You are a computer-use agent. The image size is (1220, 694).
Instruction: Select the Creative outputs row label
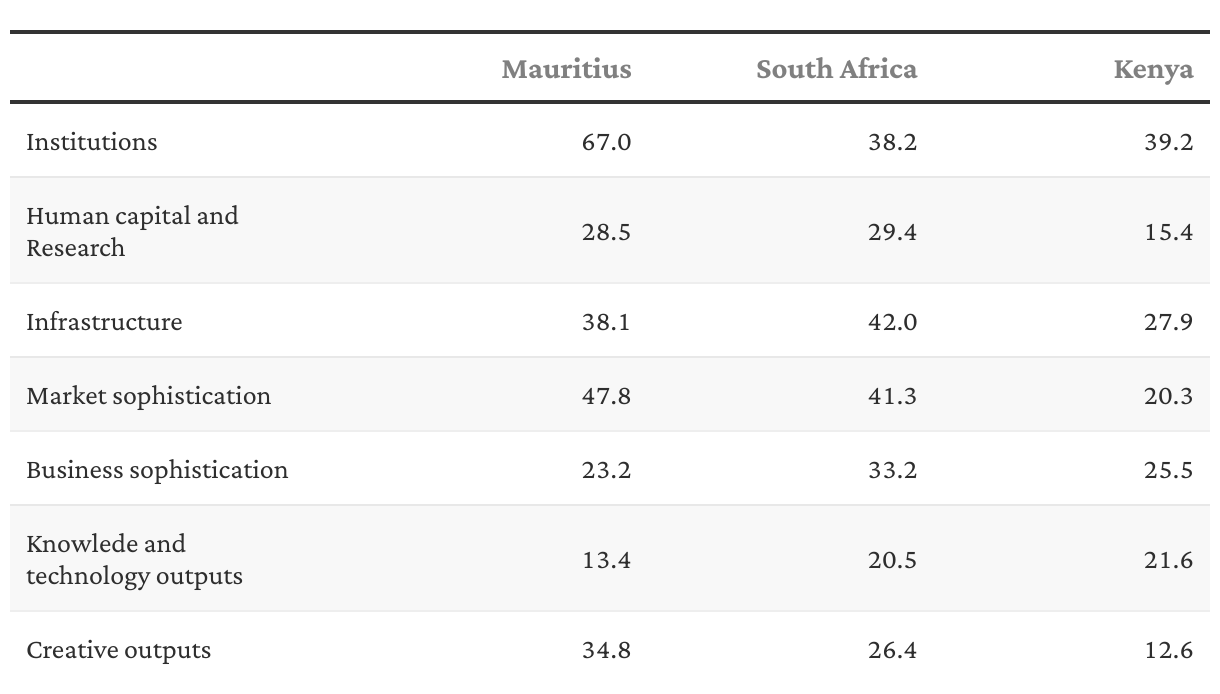tap(118, 650)
